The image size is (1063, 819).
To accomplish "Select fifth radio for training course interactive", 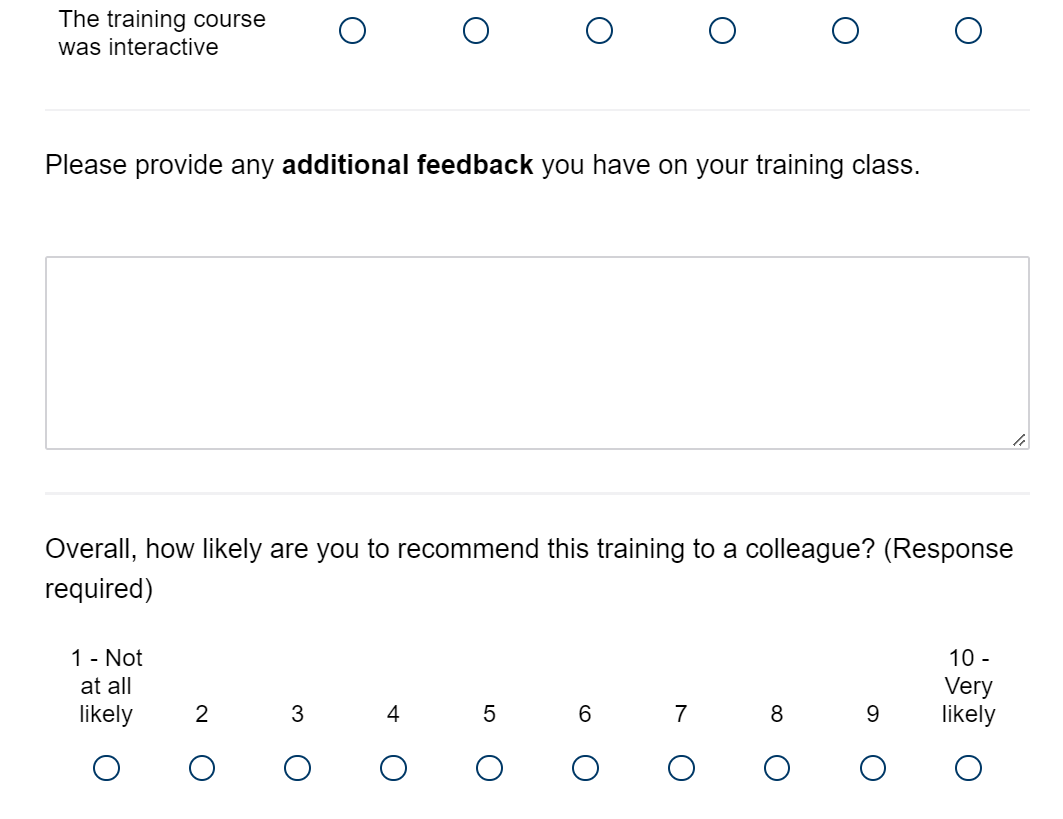I will click(845, 32).
